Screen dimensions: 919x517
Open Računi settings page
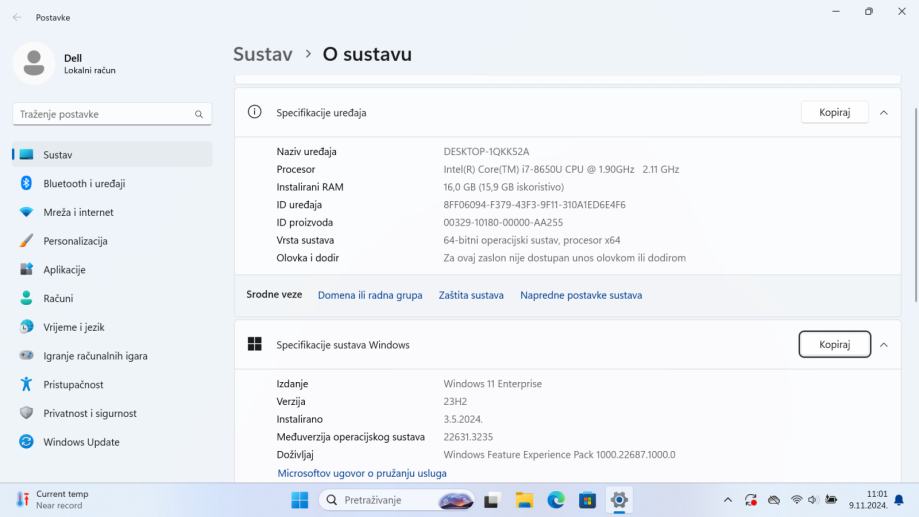pyautogui.click(x=112, y=298)
